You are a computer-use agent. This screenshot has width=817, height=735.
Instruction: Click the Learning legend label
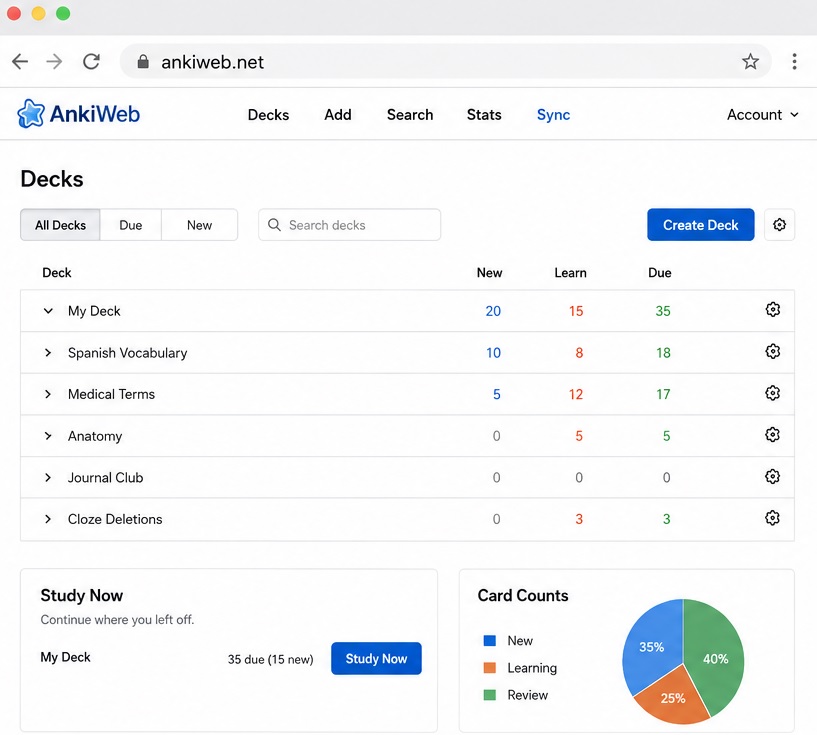532,668
